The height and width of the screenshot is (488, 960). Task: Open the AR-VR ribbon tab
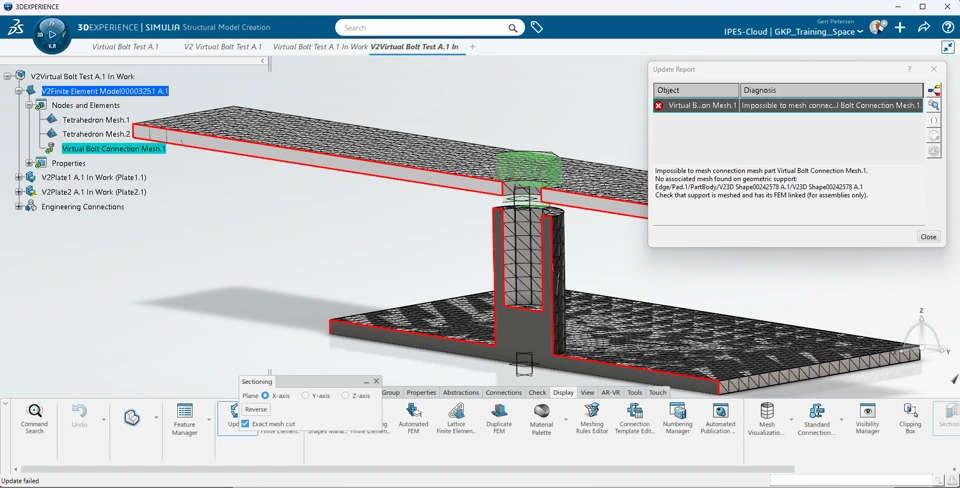tap(610, 392)
